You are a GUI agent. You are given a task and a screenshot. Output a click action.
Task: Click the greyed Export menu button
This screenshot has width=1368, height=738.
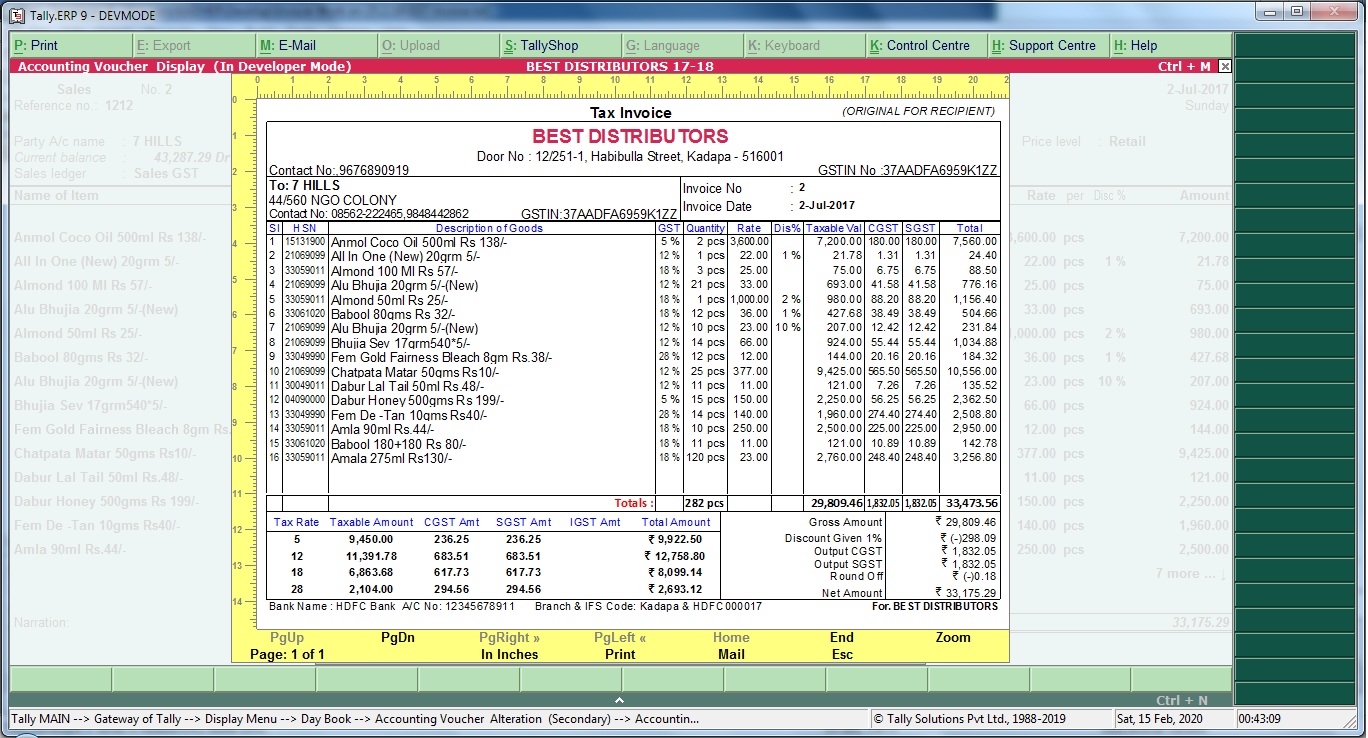point(194,45)
